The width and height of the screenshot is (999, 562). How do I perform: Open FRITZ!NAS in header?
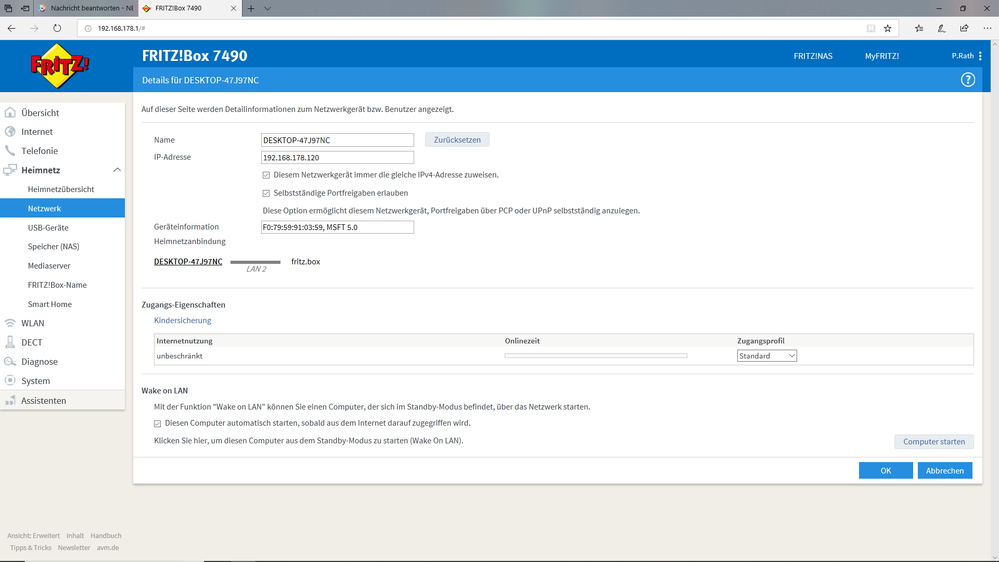coord(813,56)
